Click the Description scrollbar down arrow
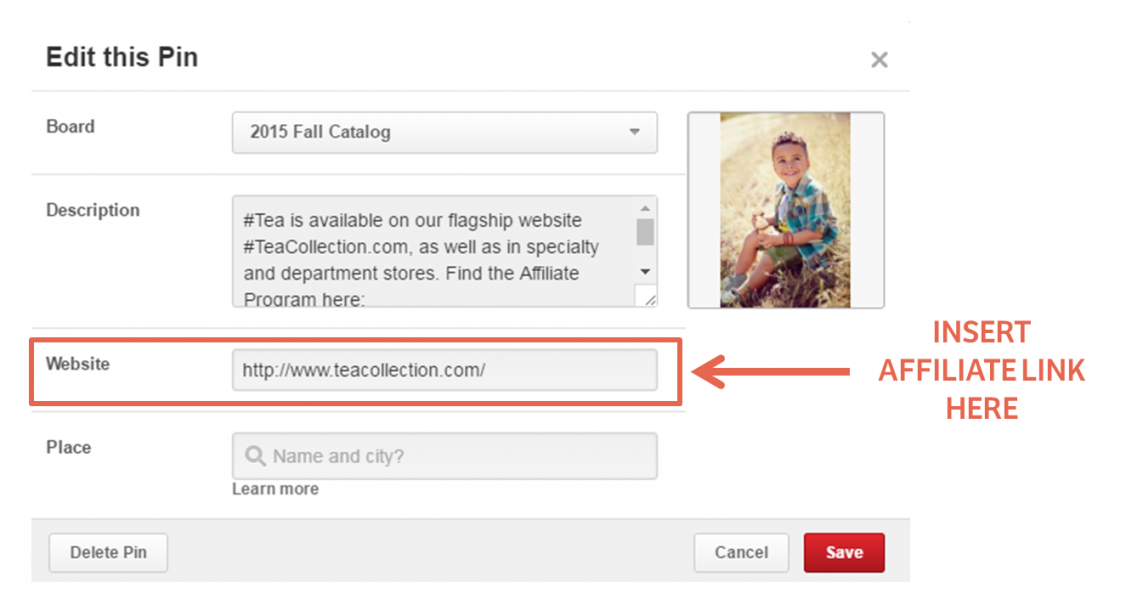 [x=645, y=271]
